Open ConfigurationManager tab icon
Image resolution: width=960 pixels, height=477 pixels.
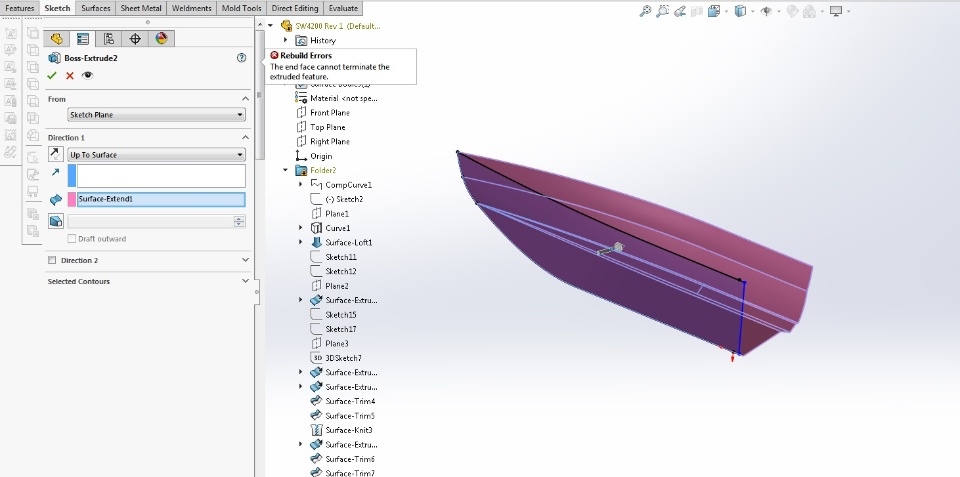(x=108, y=39)
